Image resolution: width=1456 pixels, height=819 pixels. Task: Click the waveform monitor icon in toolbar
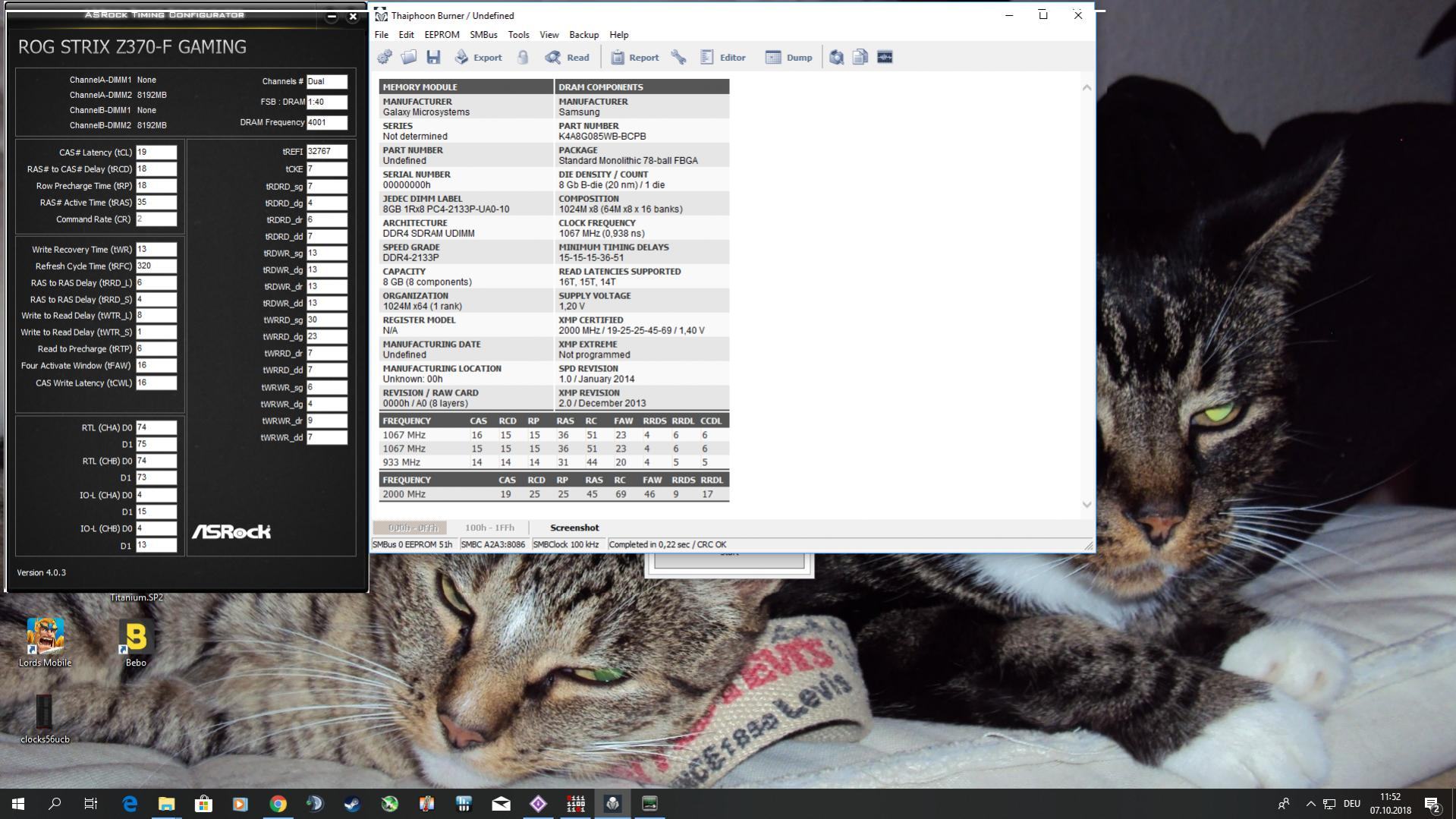885,57
